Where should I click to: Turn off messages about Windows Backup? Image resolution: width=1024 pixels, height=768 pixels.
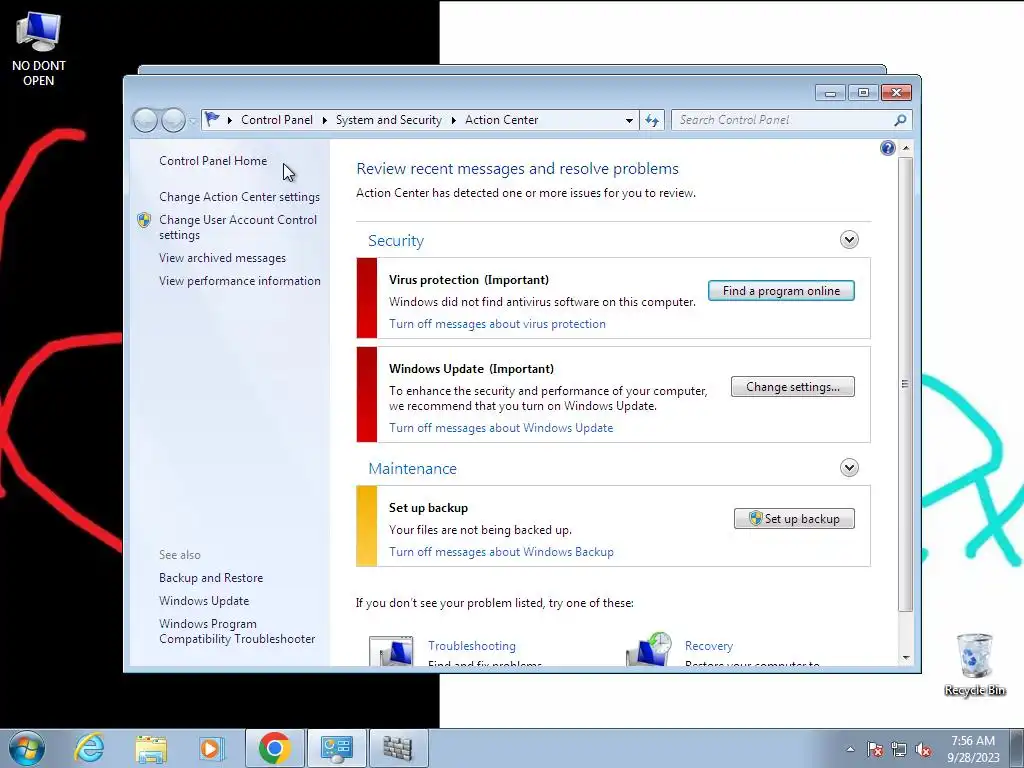coord(501,552)
